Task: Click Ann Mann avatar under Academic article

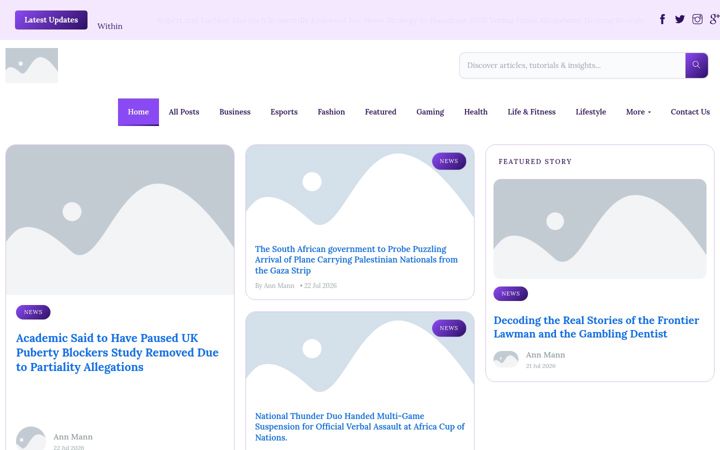Action: click(31, 439)
